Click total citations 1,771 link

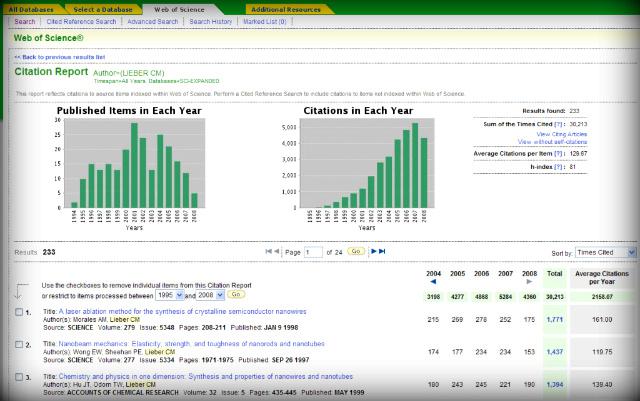pos(555,320)
